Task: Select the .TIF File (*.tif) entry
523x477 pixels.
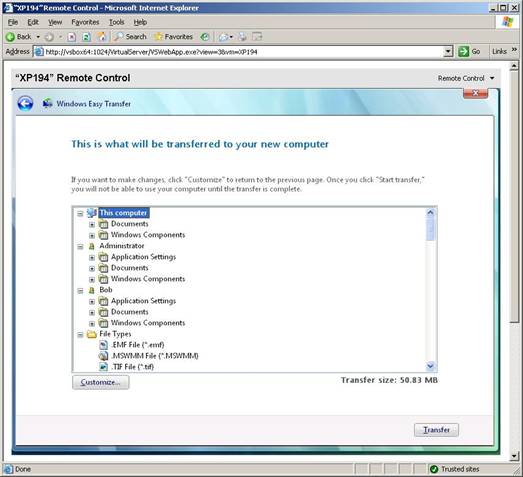Action: coord(133,367)
